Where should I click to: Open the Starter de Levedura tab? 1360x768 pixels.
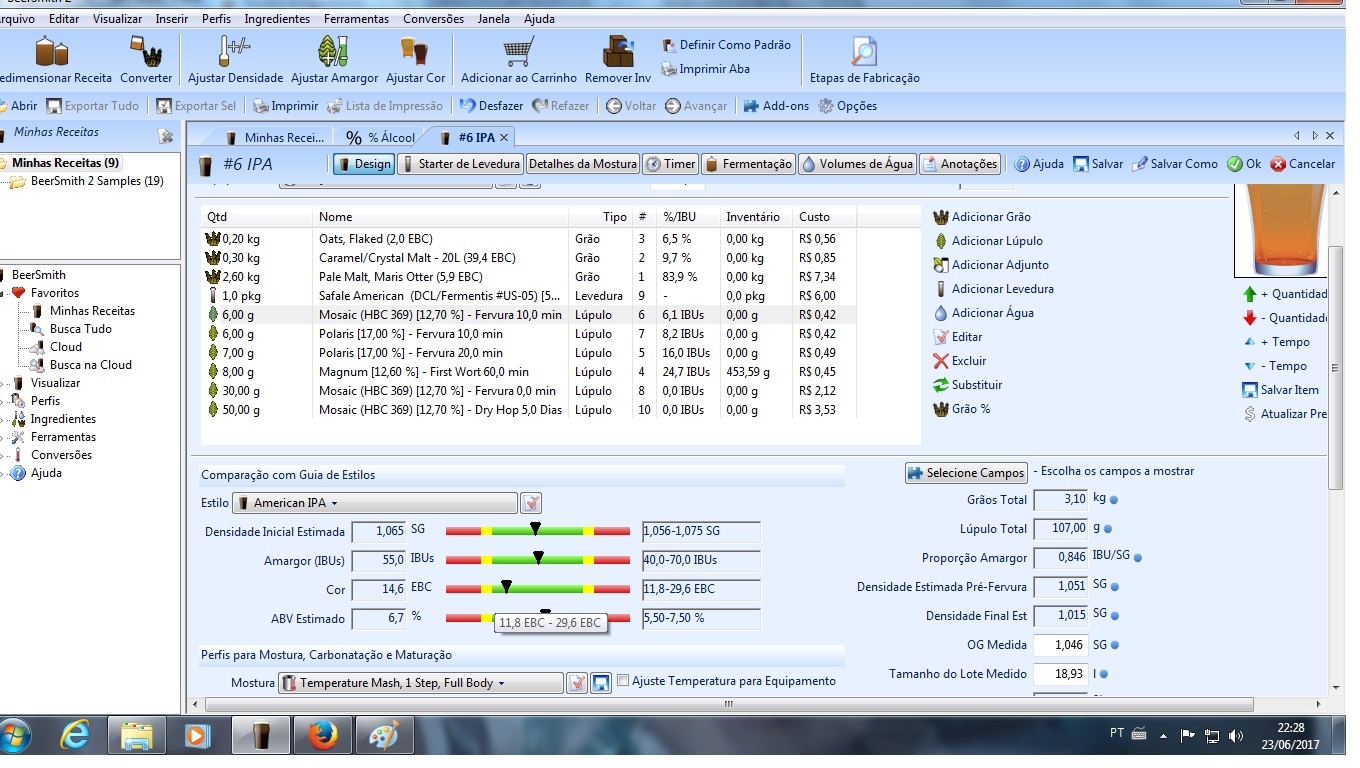coord(460,164)
